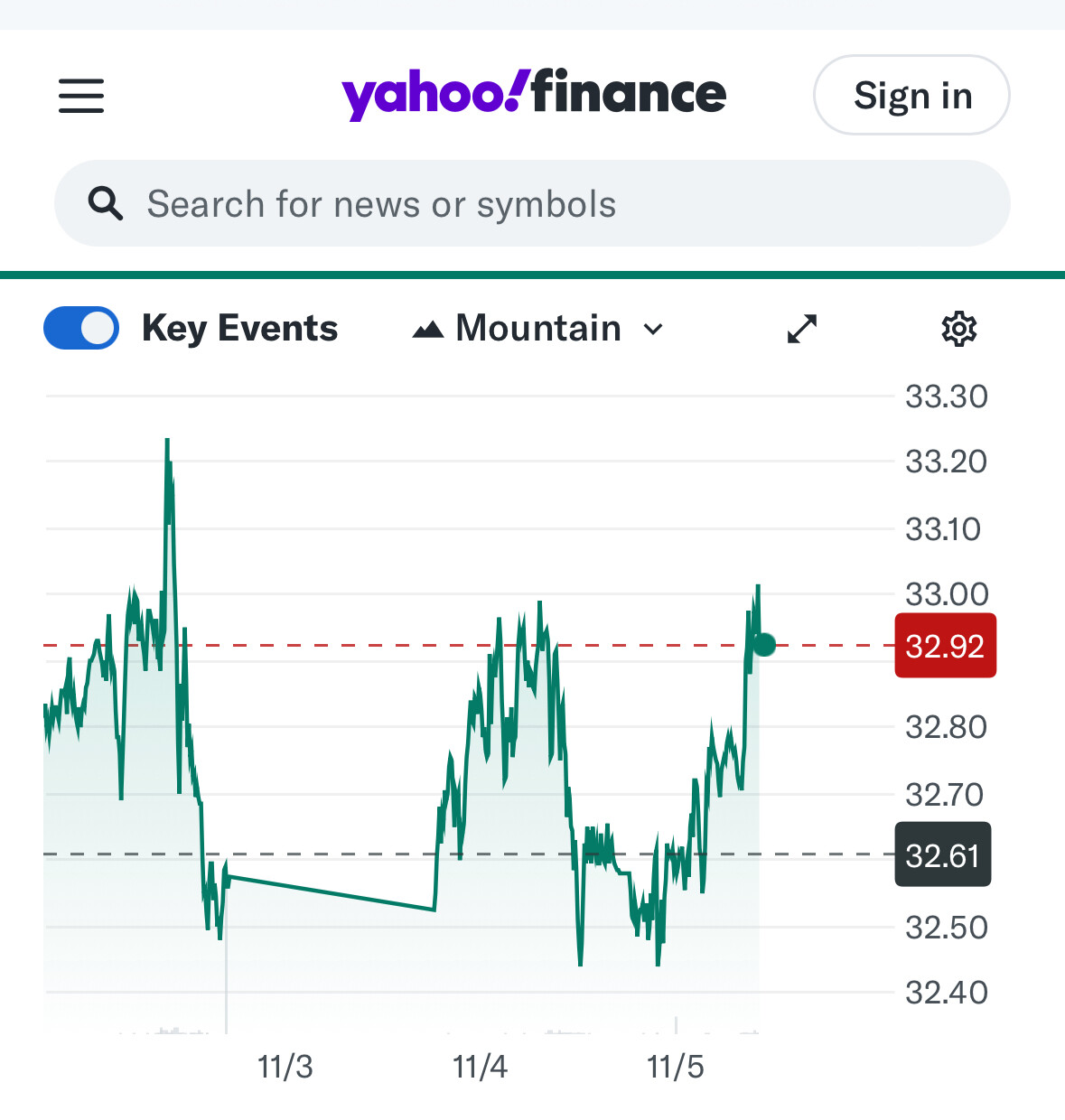Click the Yahoo Finance logo
Viewport: 1065px width, 1120px height.
point(534,94)
